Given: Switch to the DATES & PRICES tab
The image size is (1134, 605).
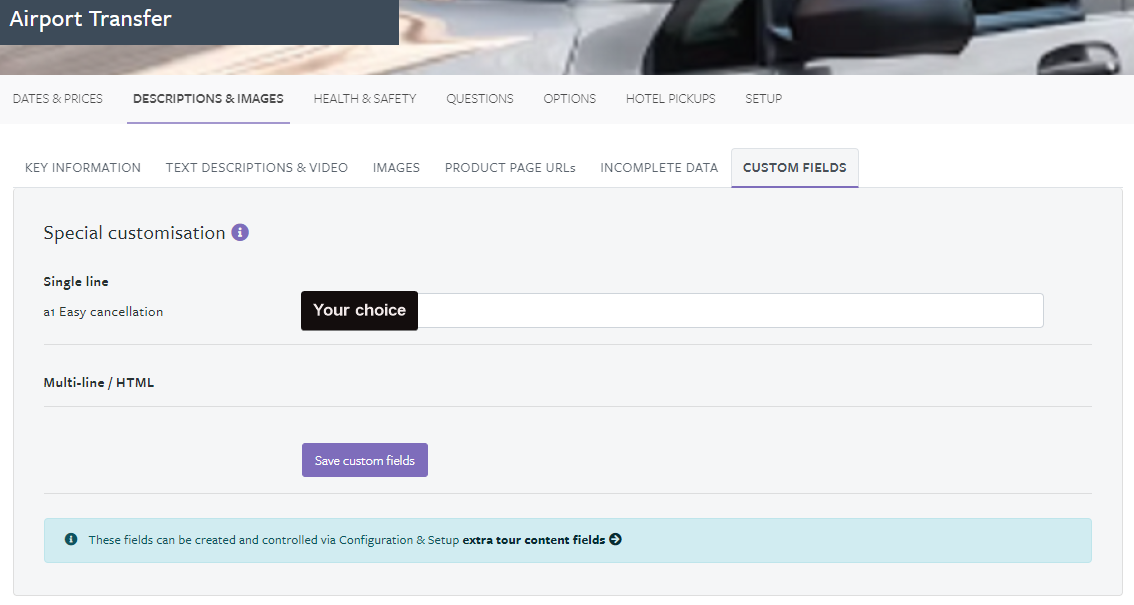Looking at the screenshot, I should [x=57, y=98].
